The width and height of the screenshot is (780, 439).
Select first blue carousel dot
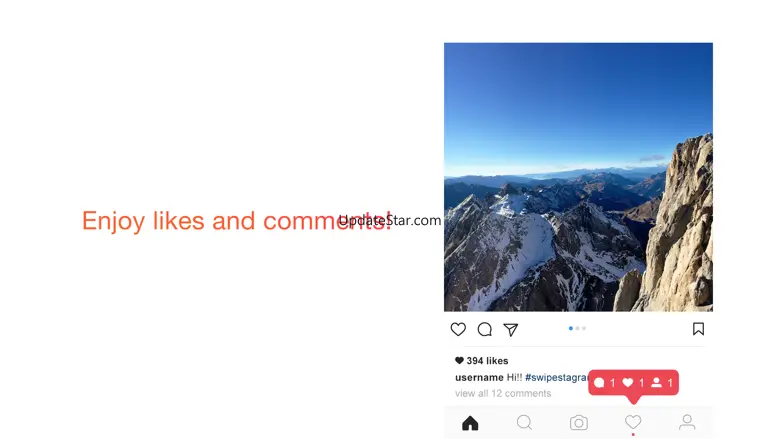[x=571, y=328]
